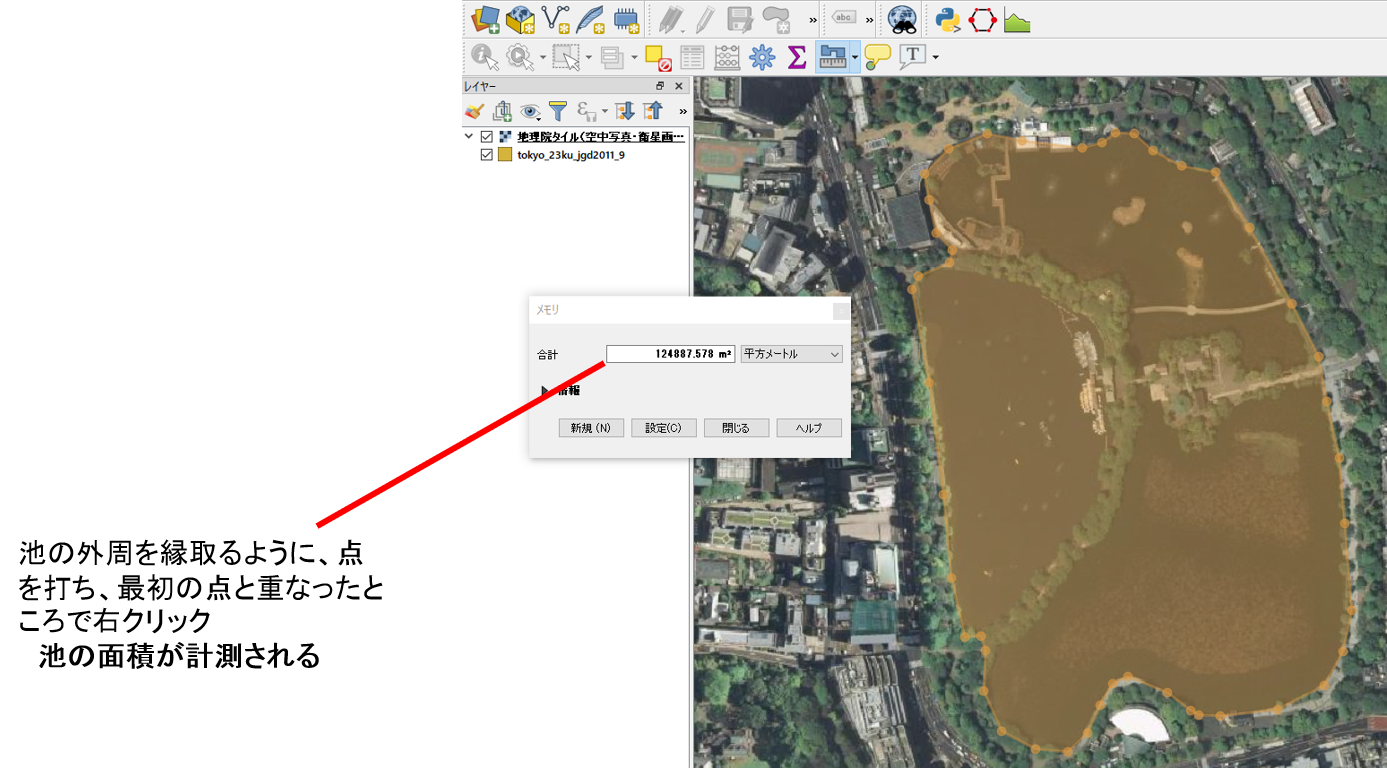Click the 設定(C) button
The image size is (1387, 768).
[x=663, y=428]
